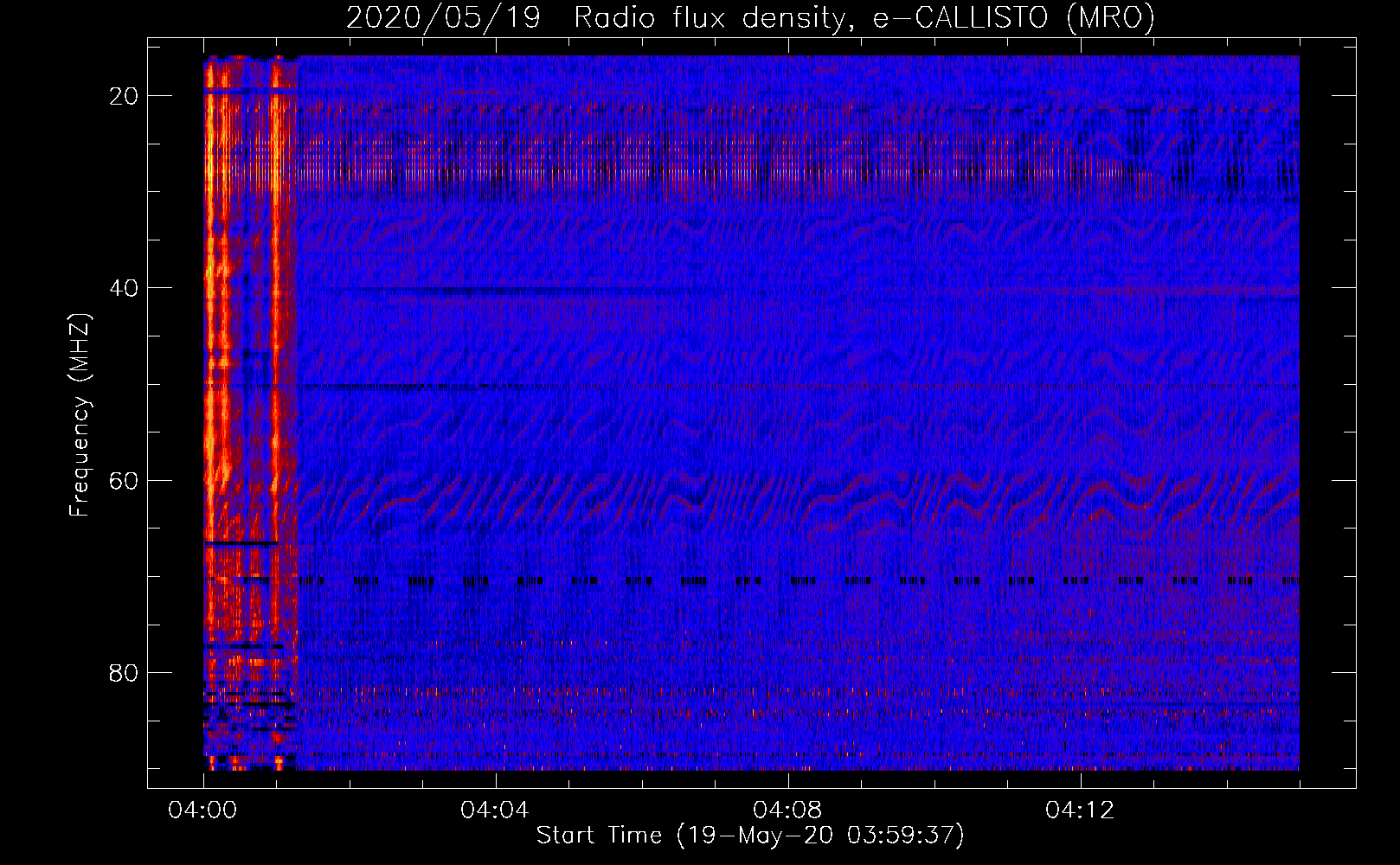Screen dimensions: 1400x865
Task: Click the plot title "2020/05/19 Radio flux density, e-CALLISTO (MRO)"
Action: (750, 17)
